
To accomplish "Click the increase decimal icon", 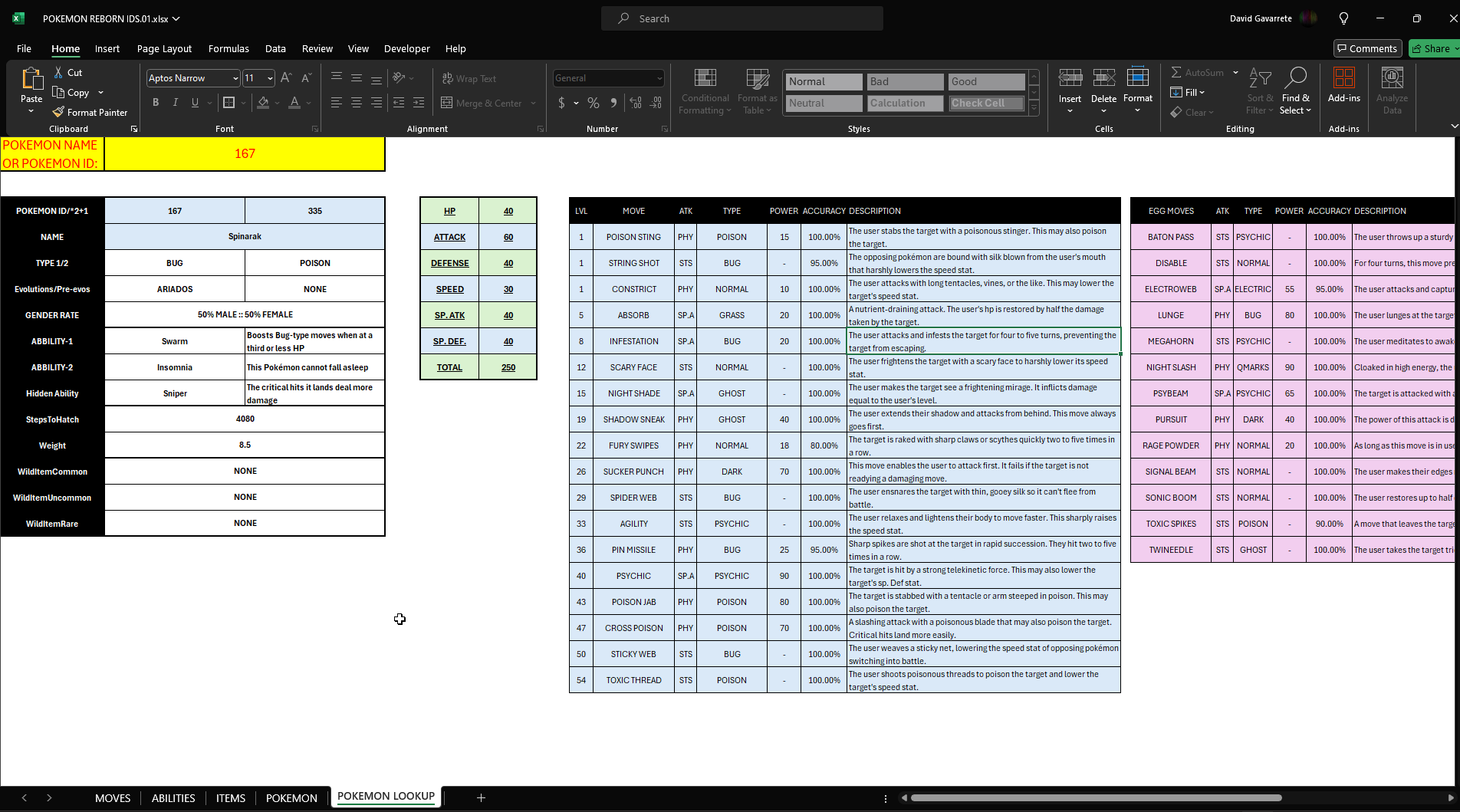I will click(x=636, y=103).
